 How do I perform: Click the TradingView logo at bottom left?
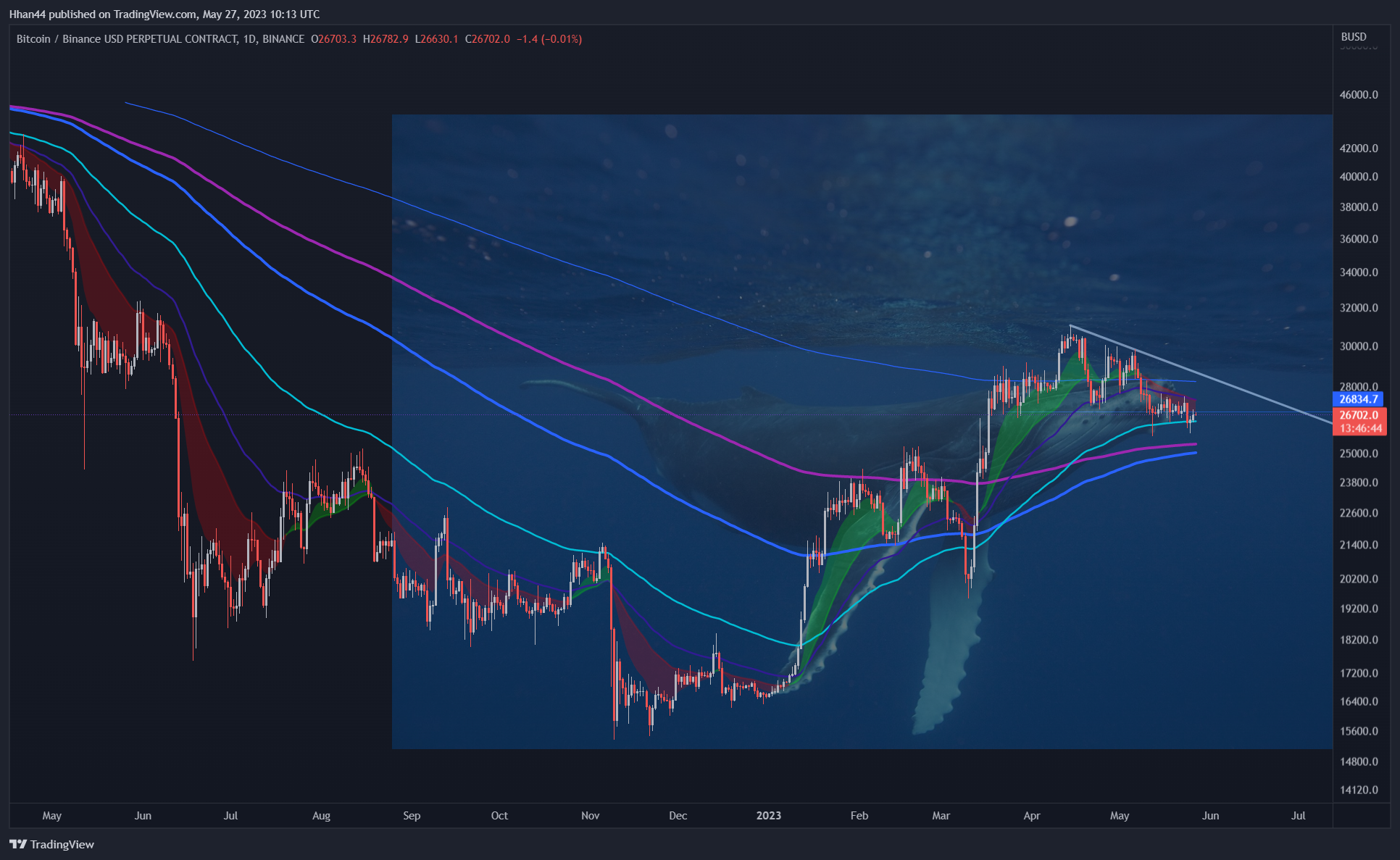[51, 844]
